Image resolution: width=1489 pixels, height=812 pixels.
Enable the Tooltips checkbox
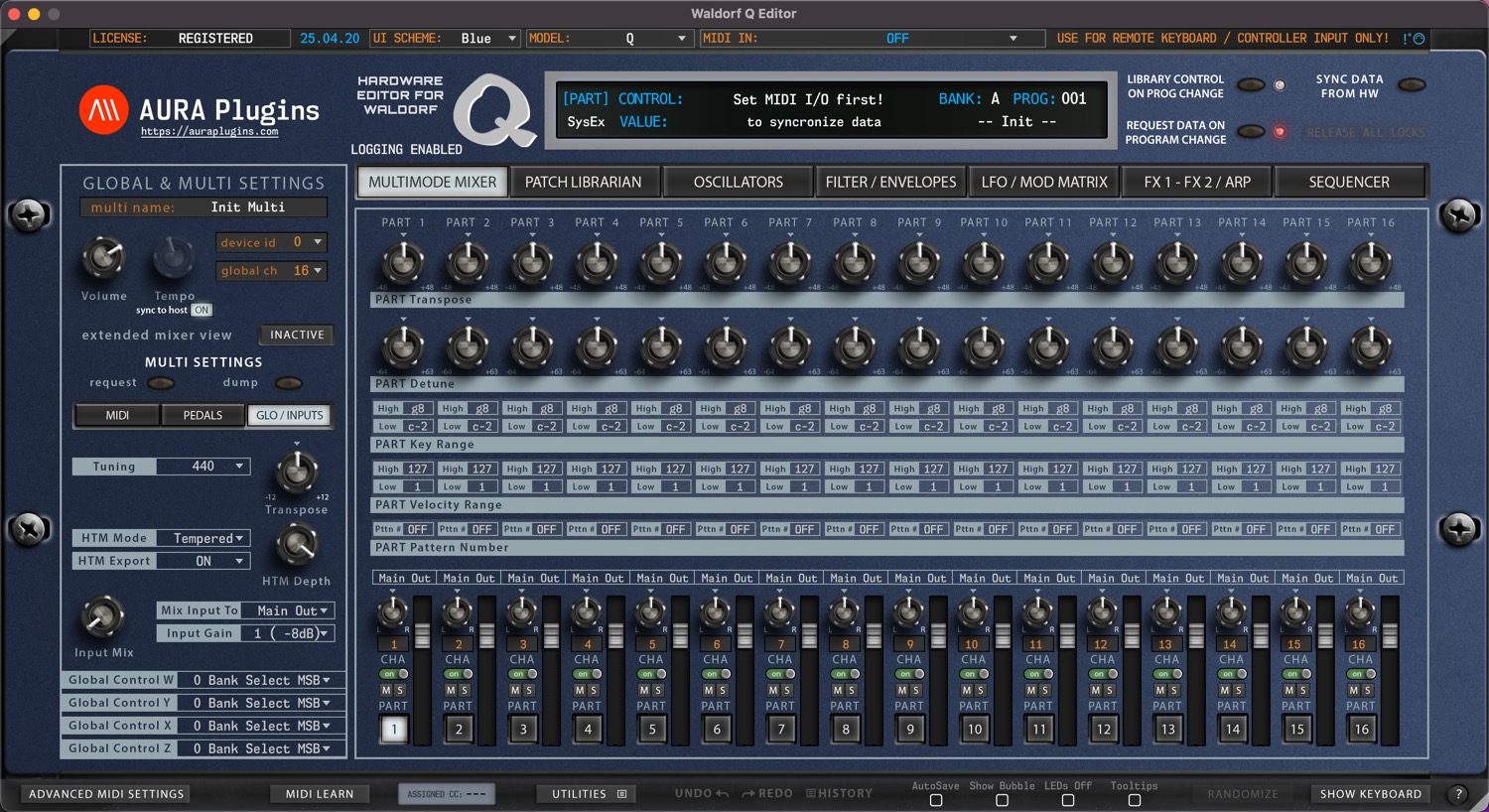(x=1135, y=800)
